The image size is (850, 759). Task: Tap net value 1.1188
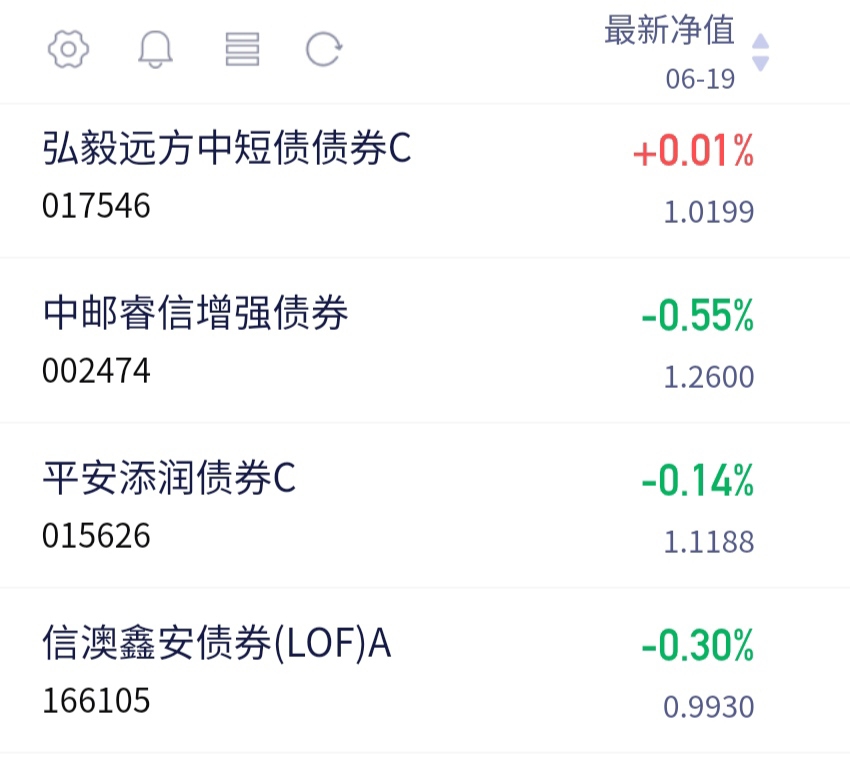tap(709, 542)
